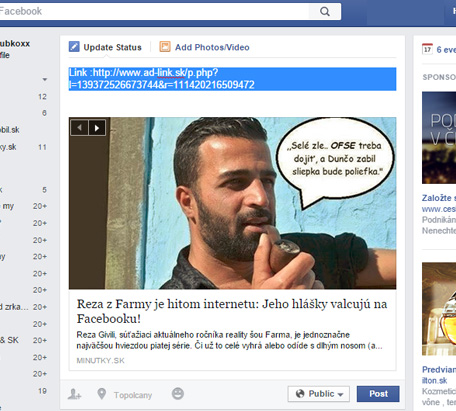
Task: Click the sidebar row ending 'zrka...'
Action: [x=24, y=307]
